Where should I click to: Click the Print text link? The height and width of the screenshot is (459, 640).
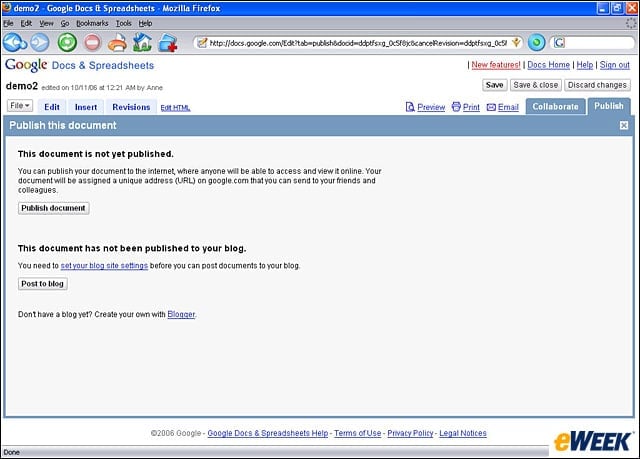[x=471, y=107]
